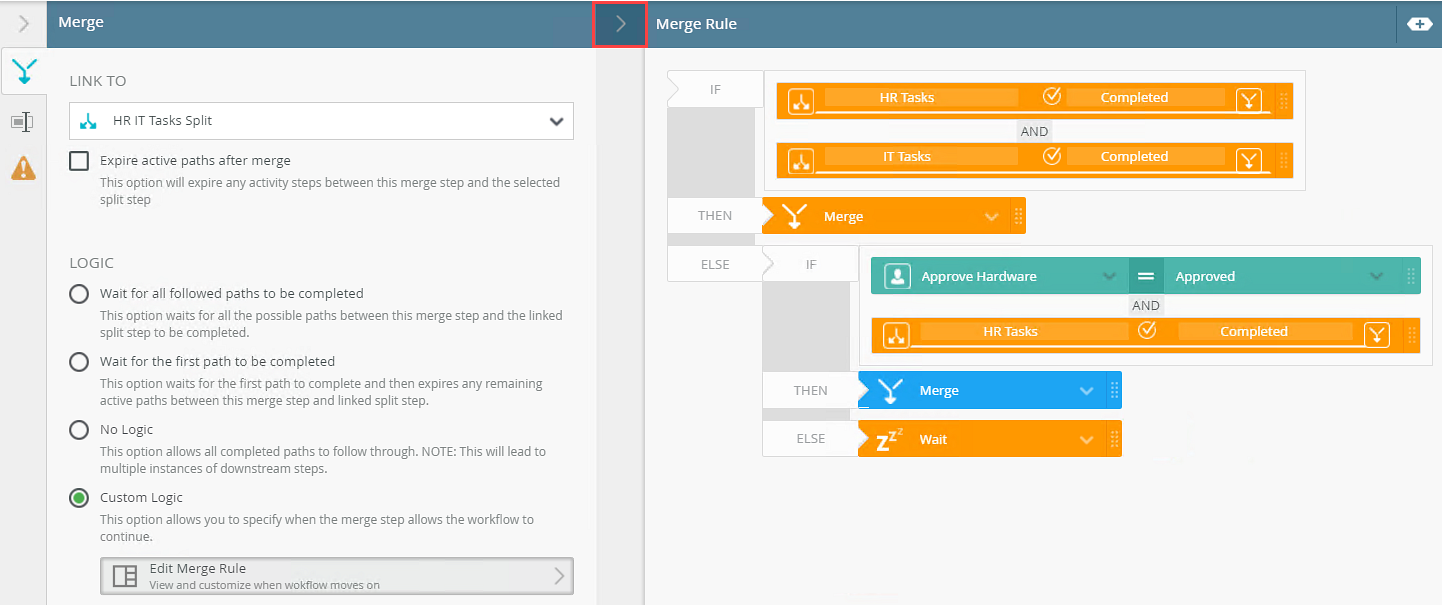Open the properties tab icon in sidebar
1442x605 pixels.
[22, 121]
